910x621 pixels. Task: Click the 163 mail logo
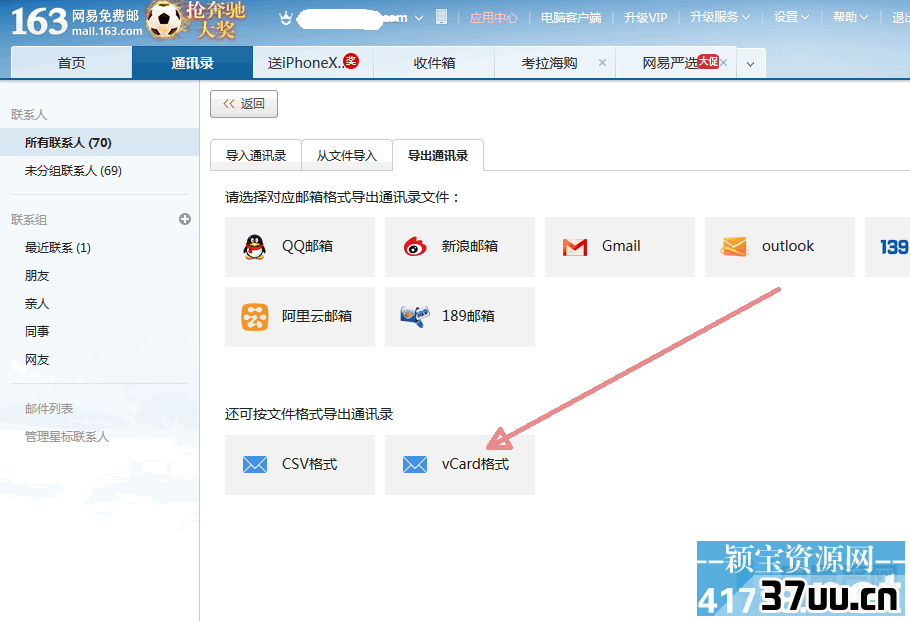(77, 21)
